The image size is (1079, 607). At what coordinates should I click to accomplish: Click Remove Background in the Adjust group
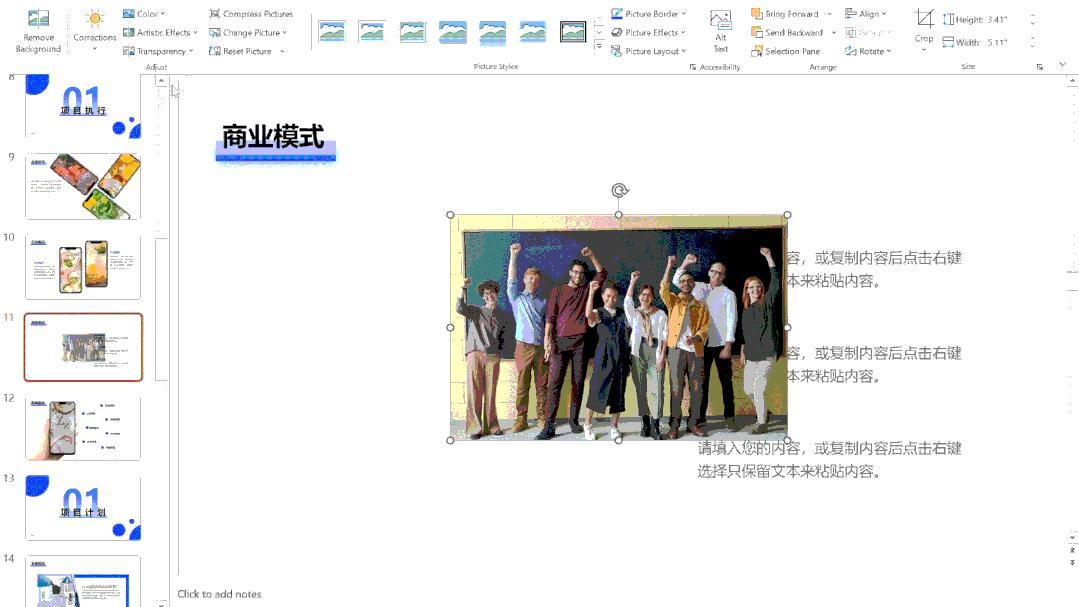click(x=37, y=30)
